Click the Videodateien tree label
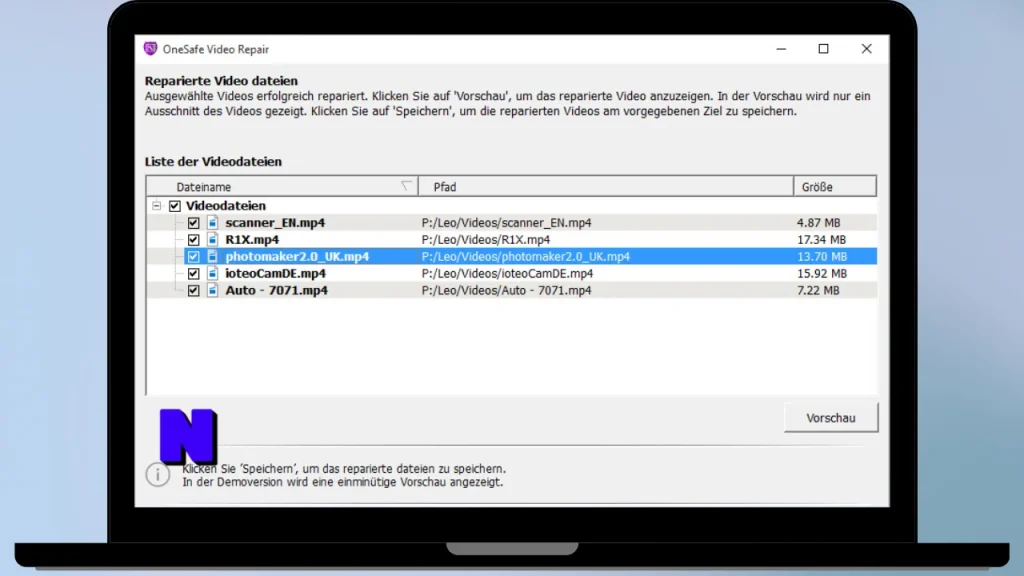Viewport: 1024px width, 576px height. tap(226, 206)
